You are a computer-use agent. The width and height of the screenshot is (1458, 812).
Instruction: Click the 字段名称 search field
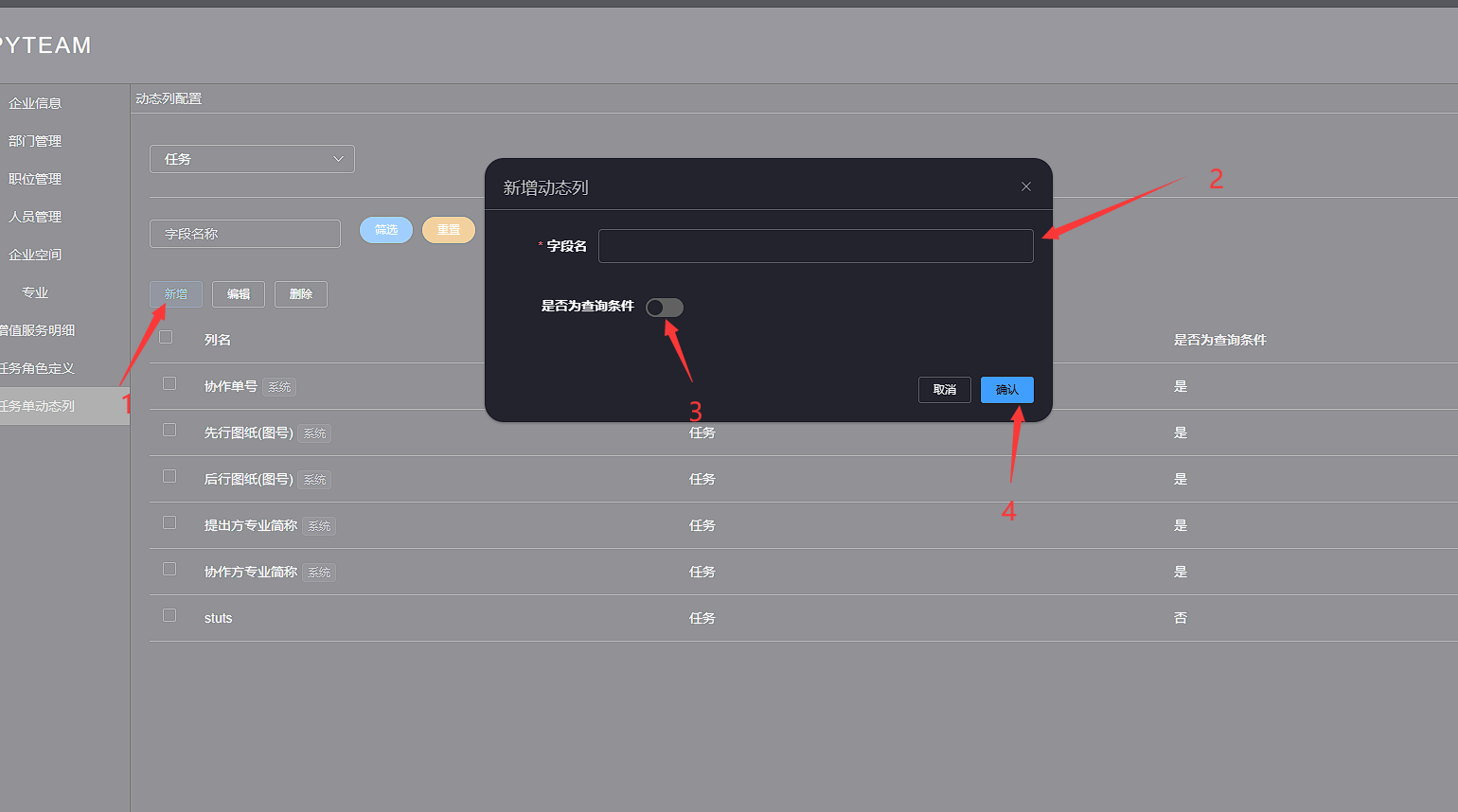(x=245, y=234)
